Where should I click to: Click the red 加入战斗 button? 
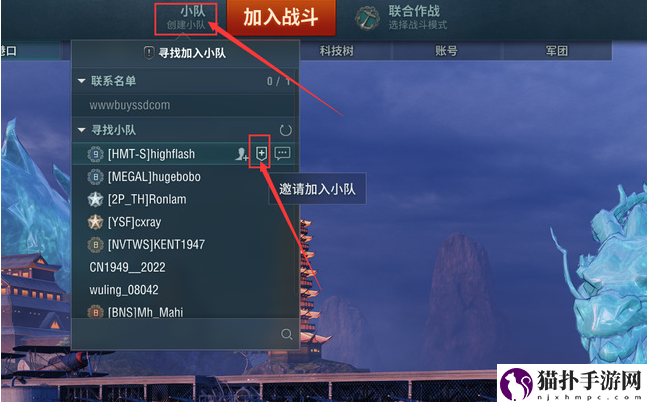[281, 17]
